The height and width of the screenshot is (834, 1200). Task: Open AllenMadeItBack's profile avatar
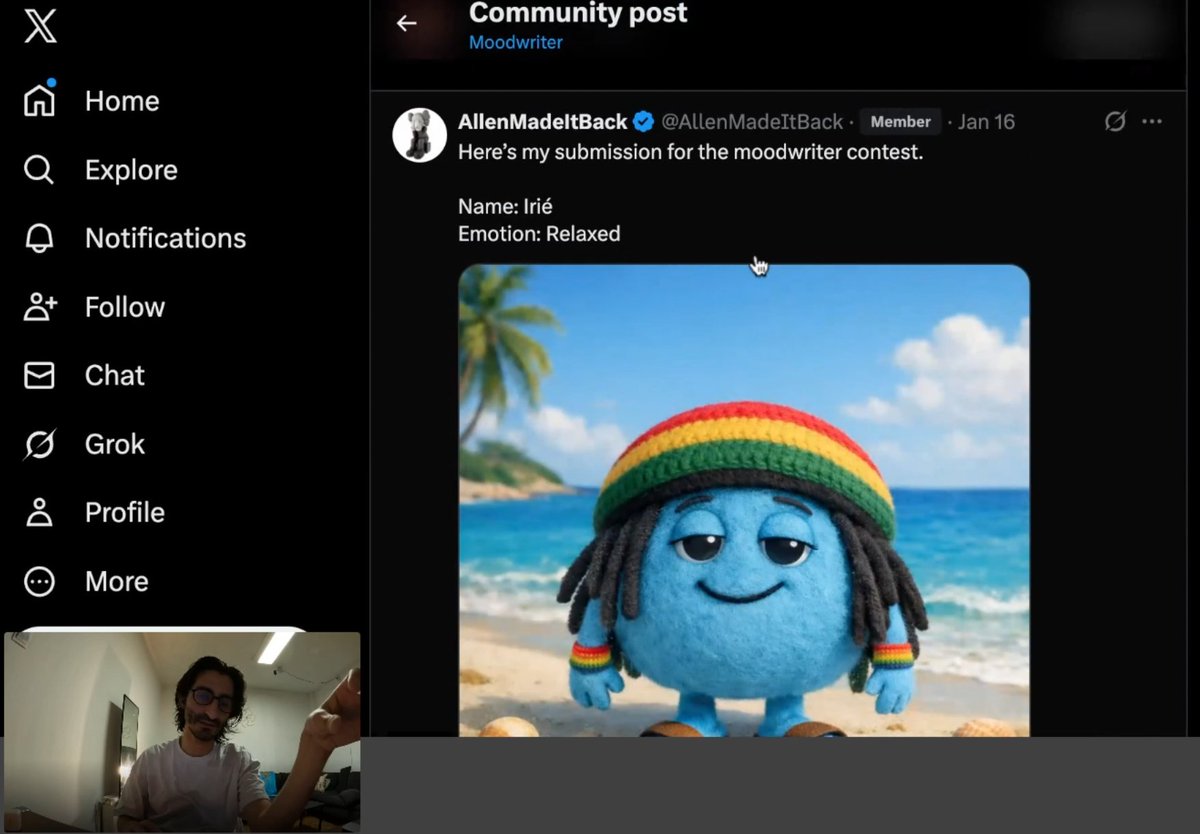pos(419,135)
